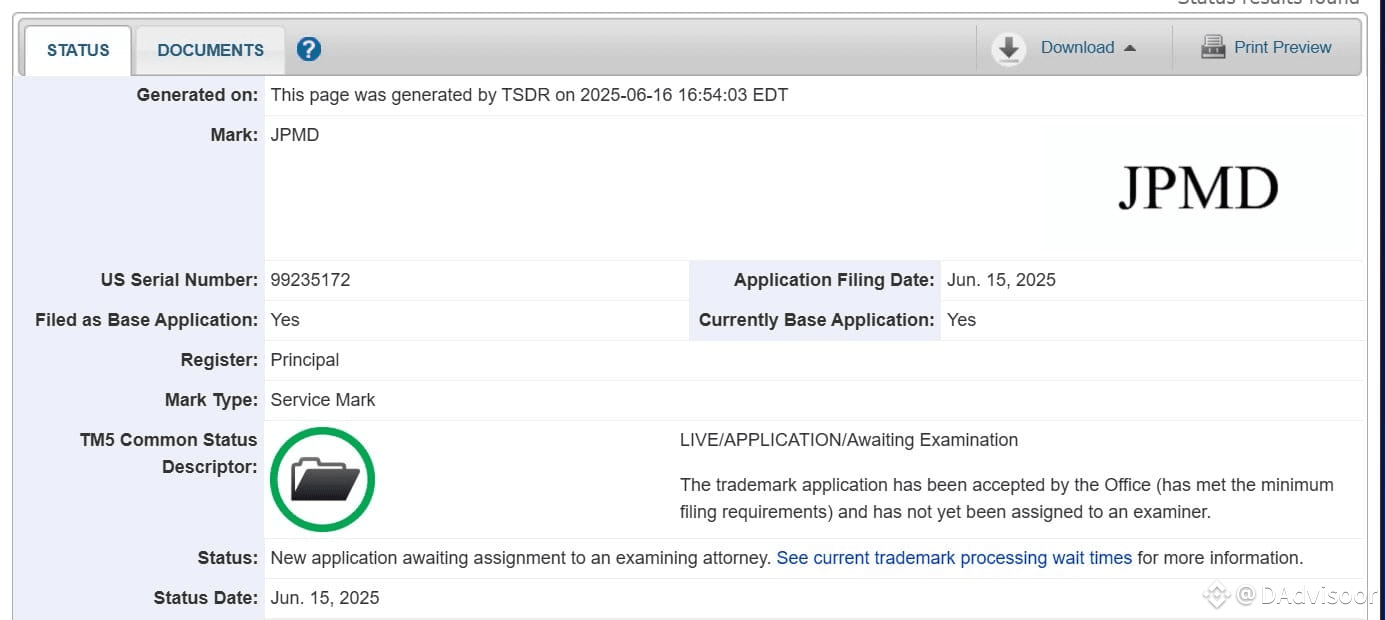
Task: Click the green folder status descriptor icon
Action: [322, 479]
